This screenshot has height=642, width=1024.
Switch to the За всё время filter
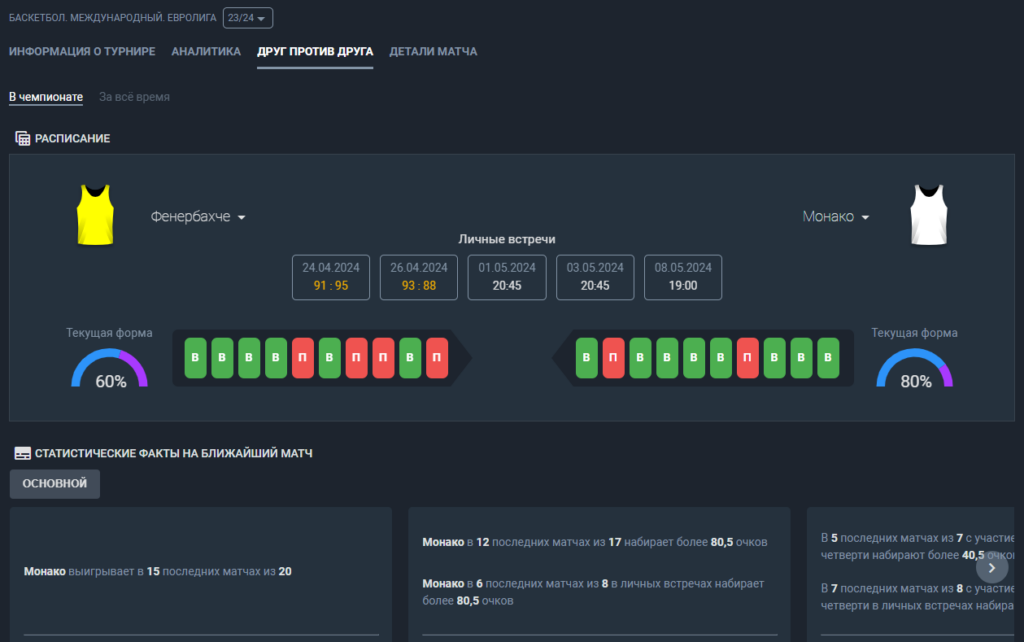134,97
